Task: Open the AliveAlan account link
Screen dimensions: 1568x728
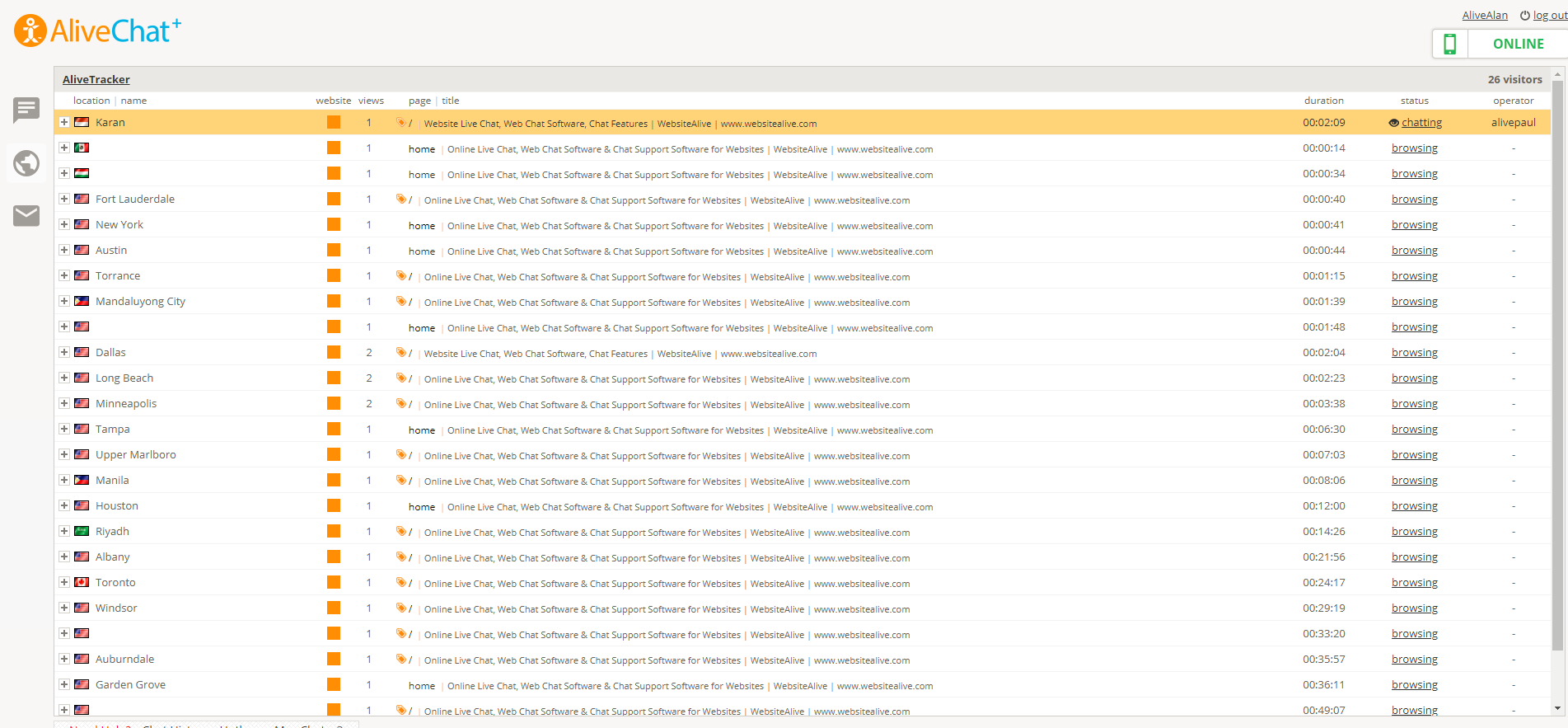Action: coord(1485,16)
